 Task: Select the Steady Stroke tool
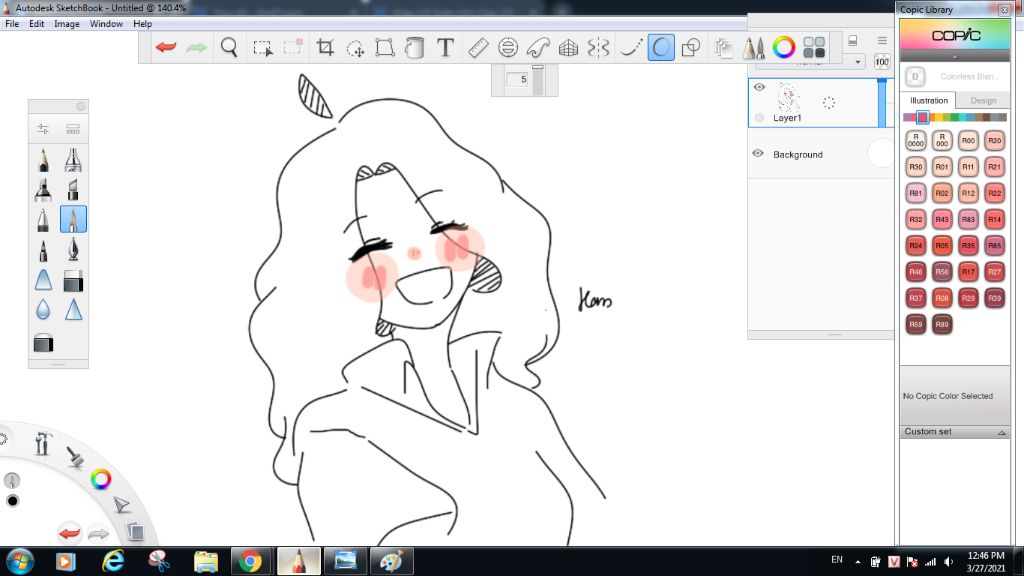(x=630, y=47)
